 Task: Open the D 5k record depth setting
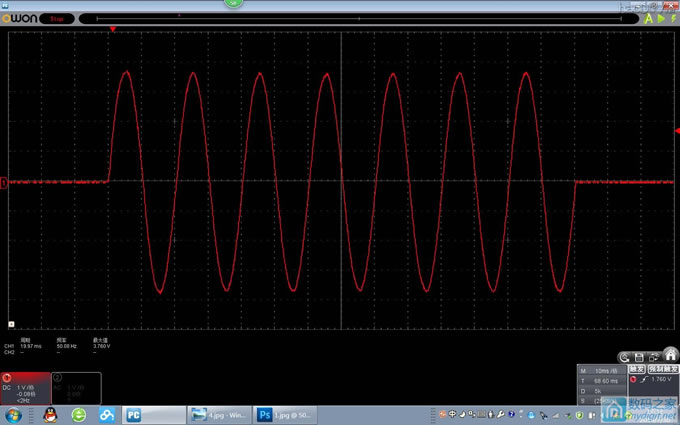(603, 390)
